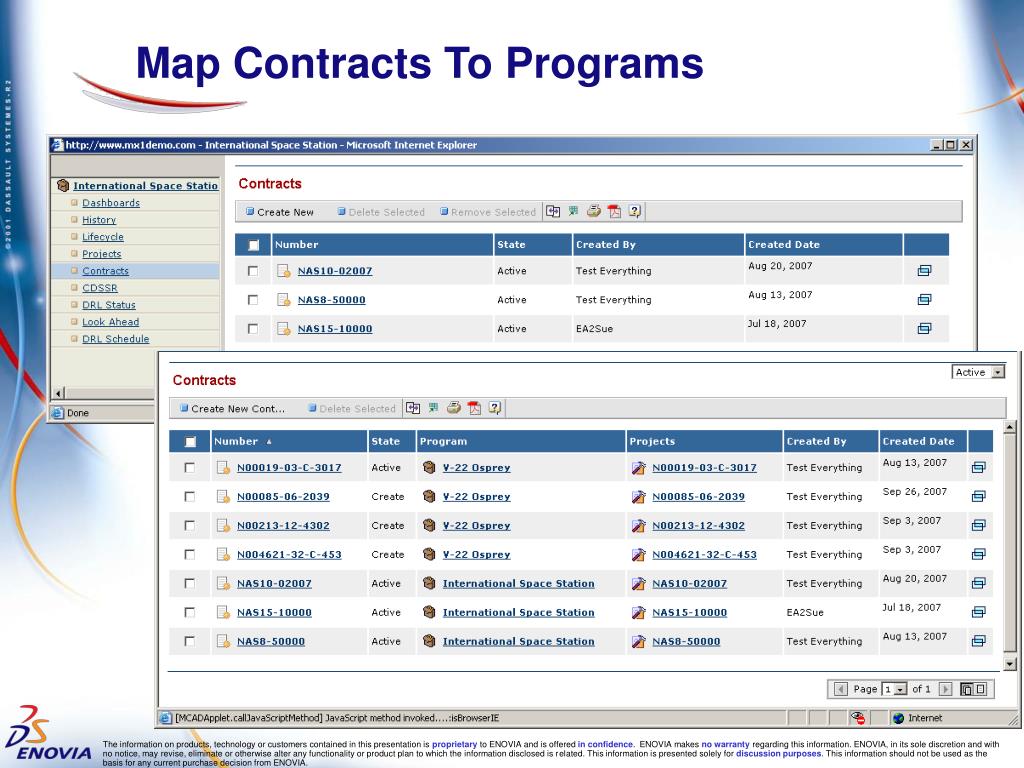This screenshot has width=1024, height=768.
Task: Open project link NAS8-50000 in Projects column
Action: click(686, 641)
